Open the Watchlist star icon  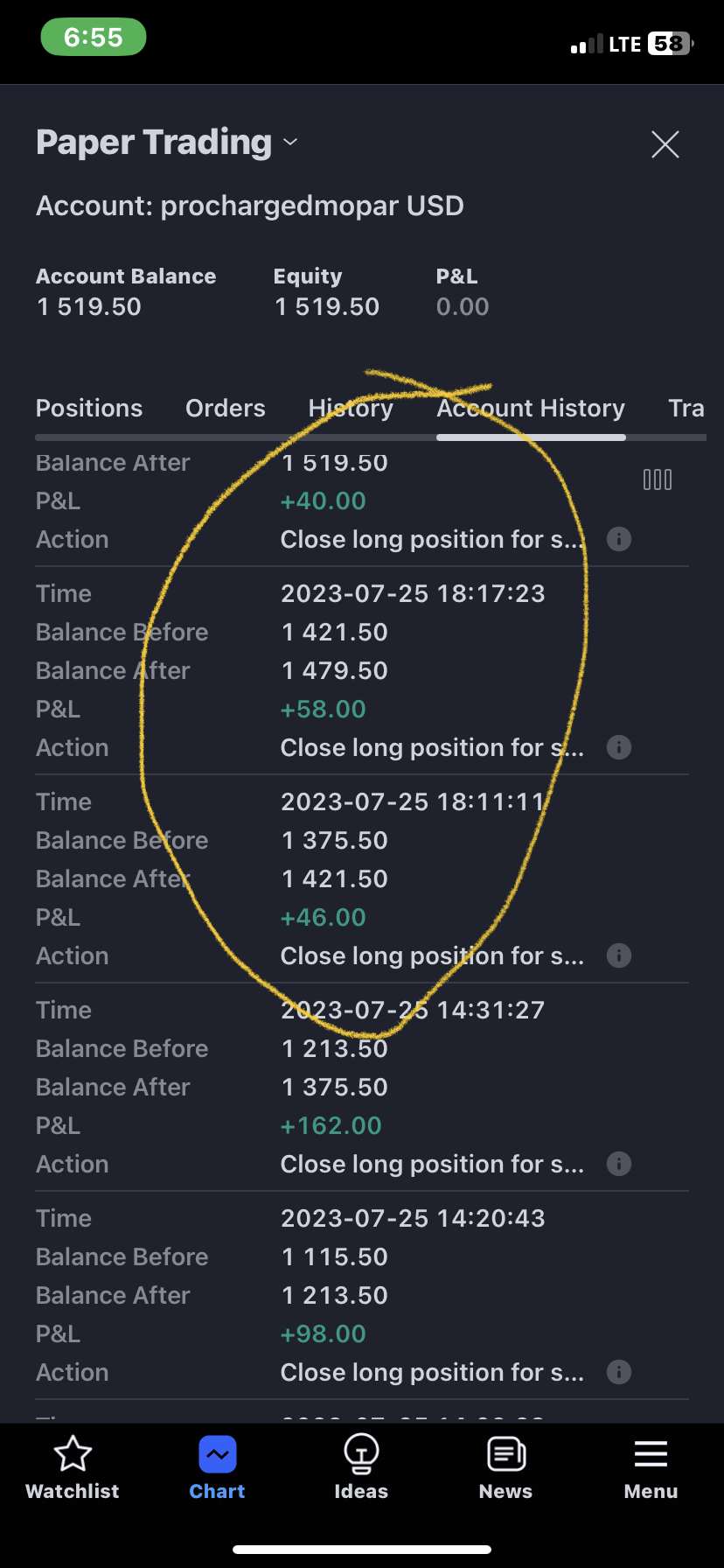[x=73, y=1454]
